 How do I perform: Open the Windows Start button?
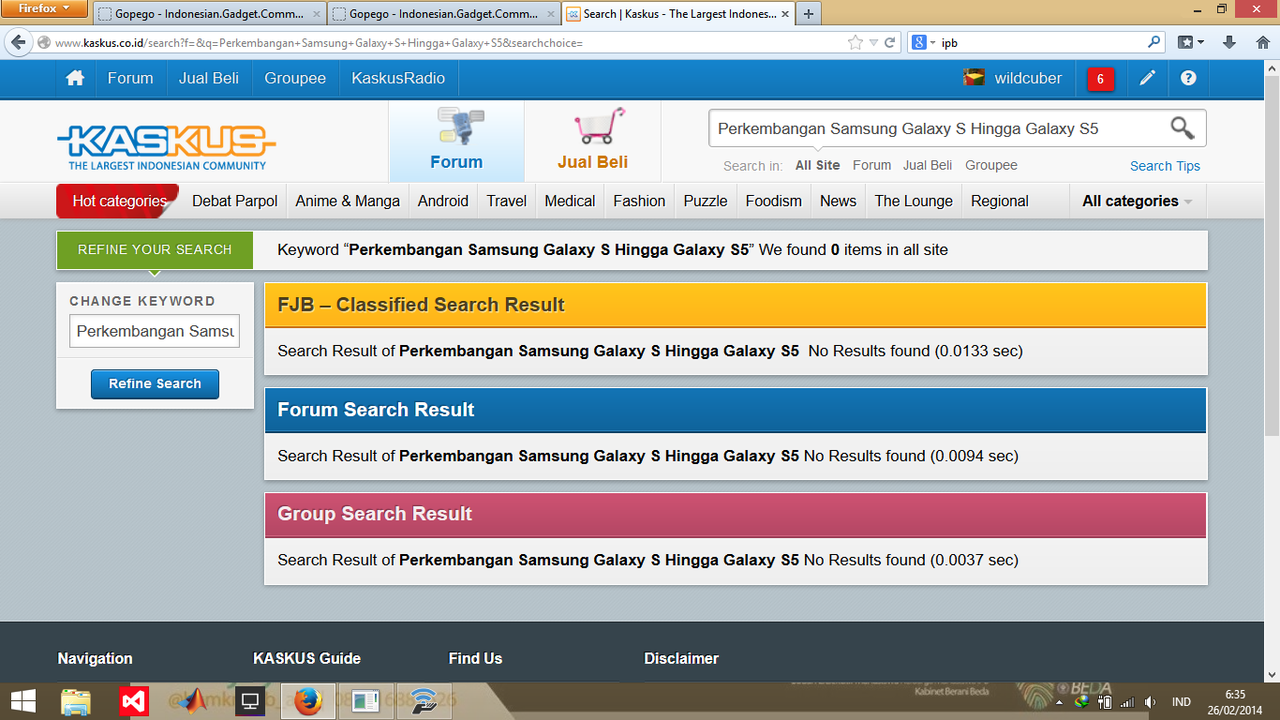23,701
